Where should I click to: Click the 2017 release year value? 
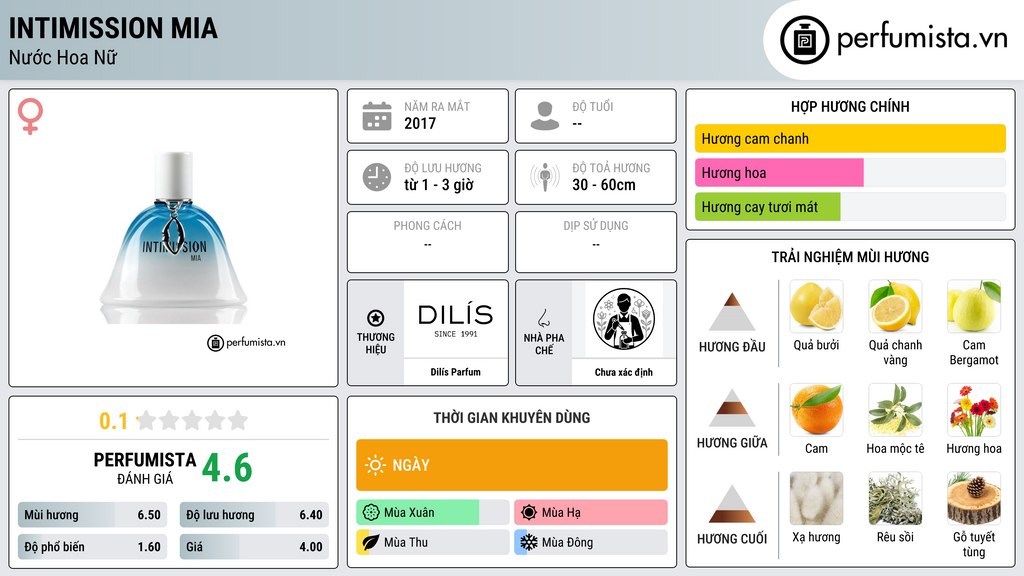click(x=420, y=123)
